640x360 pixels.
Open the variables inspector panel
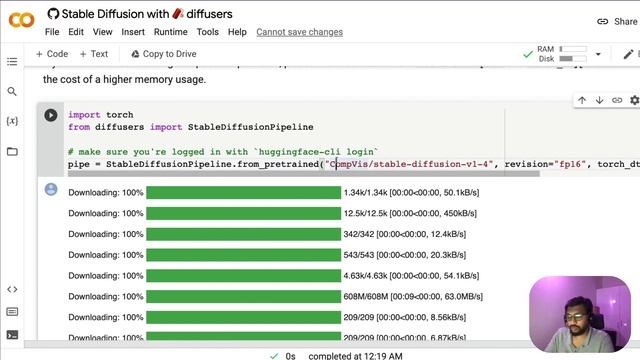[x=12, y=121]
